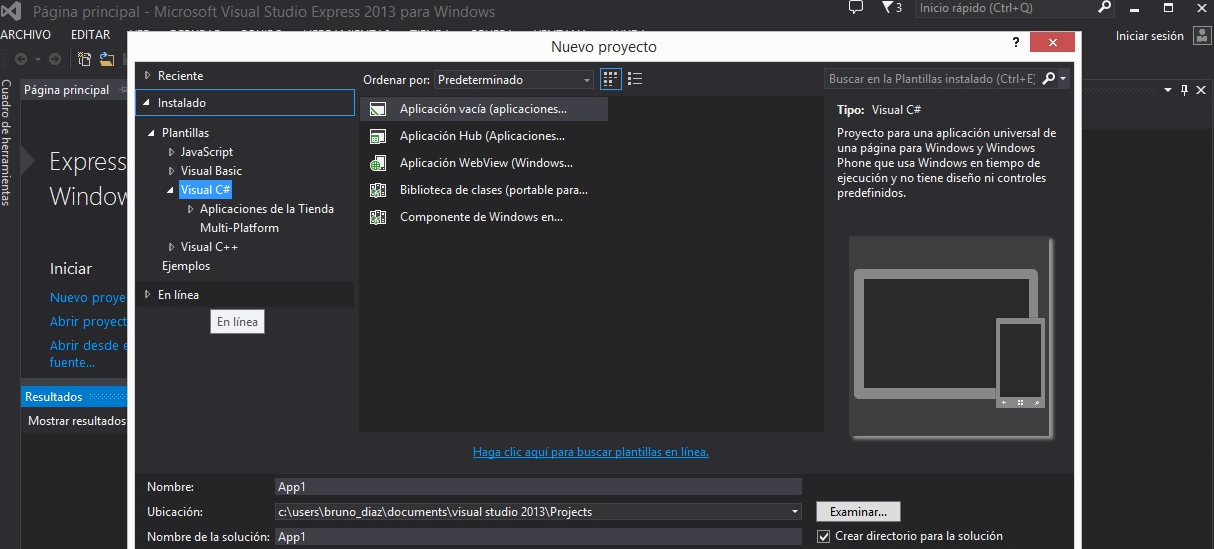Switch templates to small icons view
Image resolution: width=1214 pixels, height=549 pixels.
[610, 79]
